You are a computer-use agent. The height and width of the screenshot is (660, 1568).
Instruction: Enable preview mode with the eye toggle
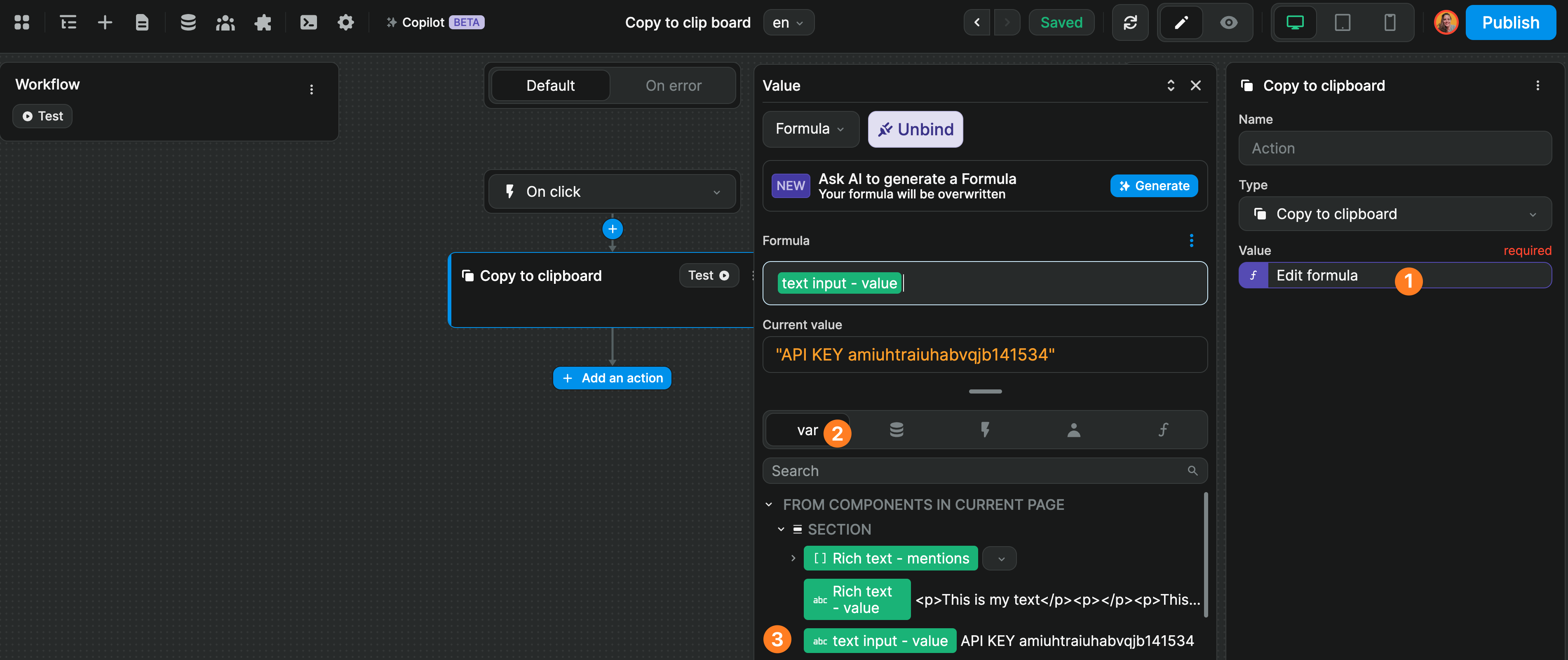point(1228,23)
